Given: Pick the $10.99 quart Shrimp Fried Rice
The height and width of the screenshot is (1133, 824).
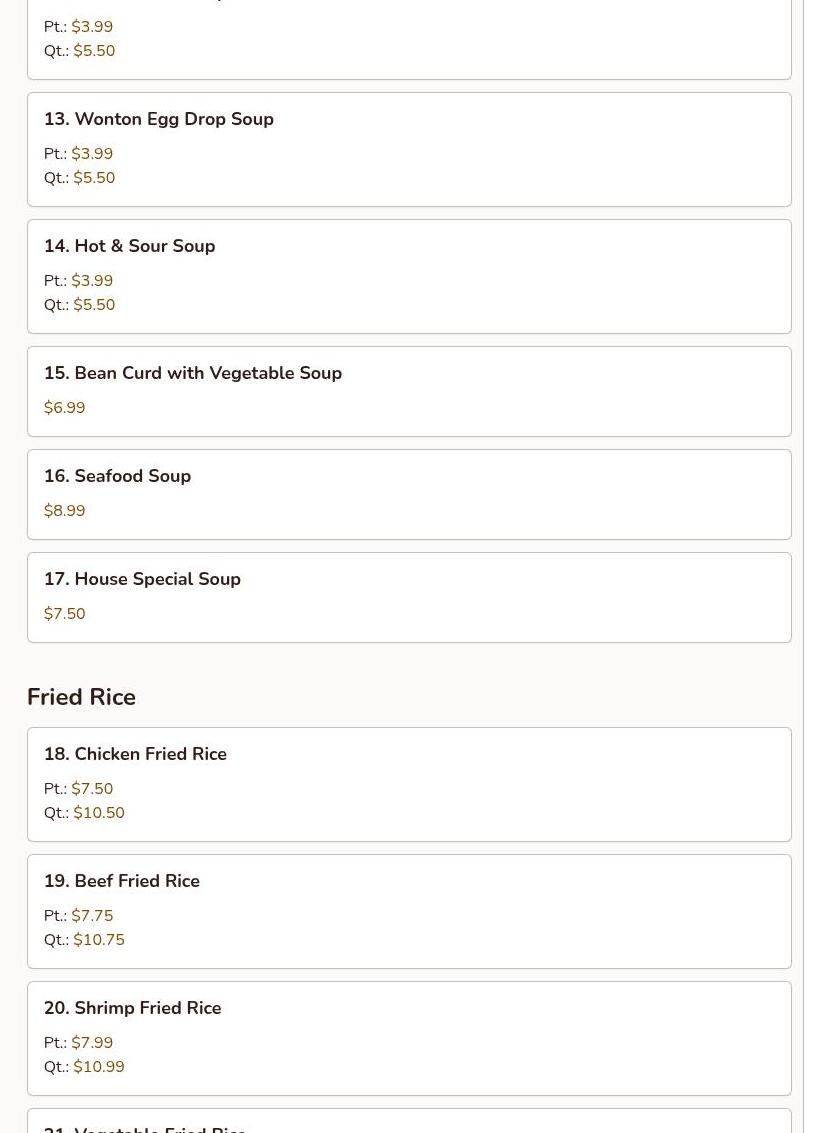Looking at the screenshot, I should coord(99,1067).
